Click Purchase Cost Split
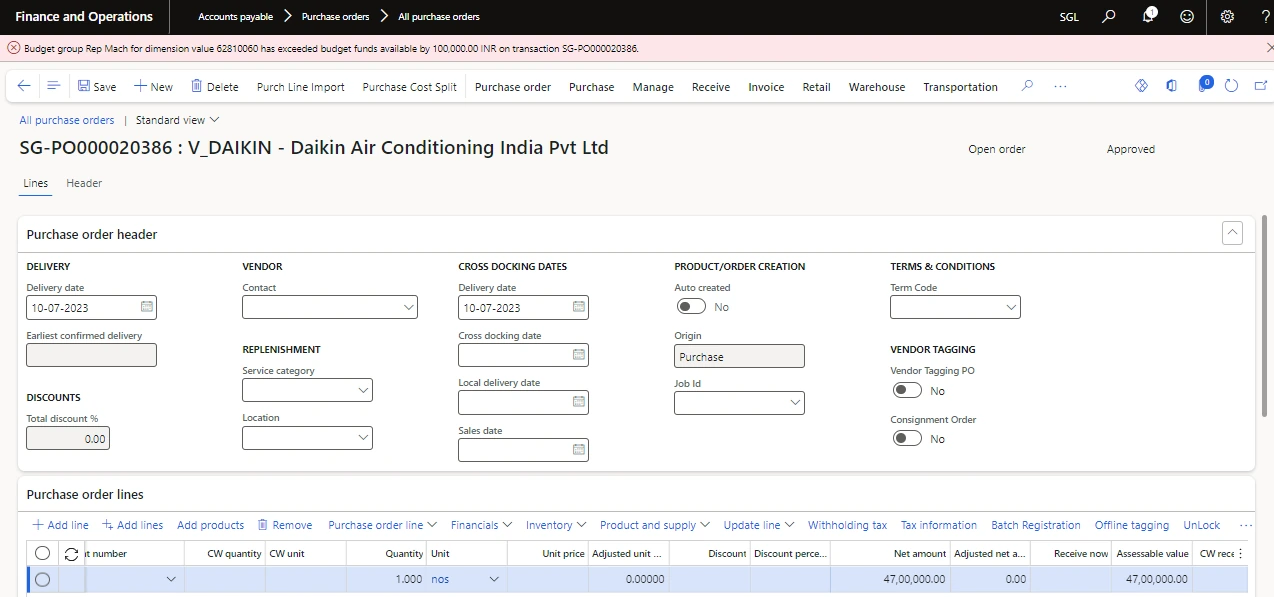 pos(409,87)
